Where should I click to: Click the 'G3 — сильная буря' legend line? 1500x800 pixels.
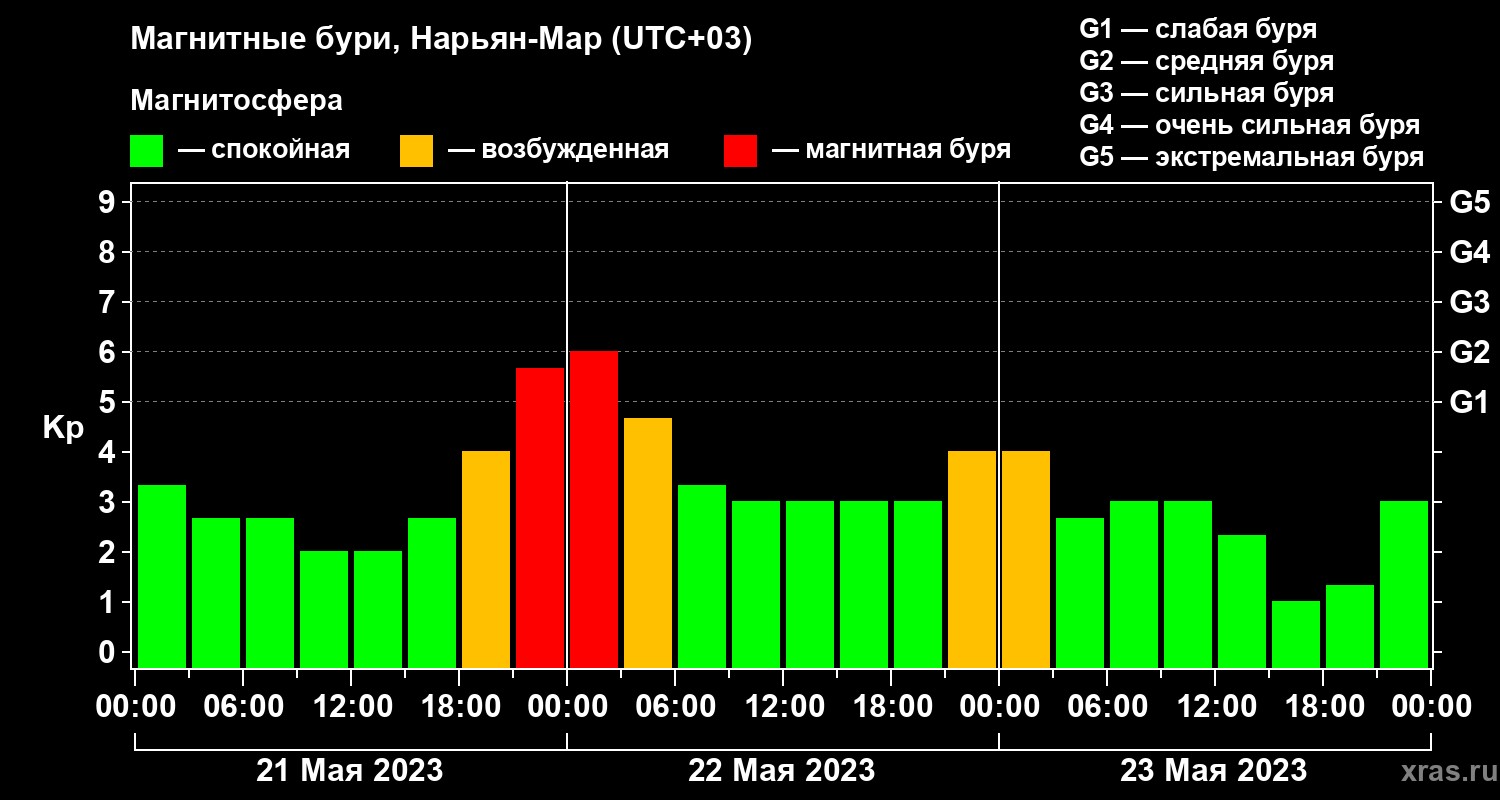click(1206, 93)
